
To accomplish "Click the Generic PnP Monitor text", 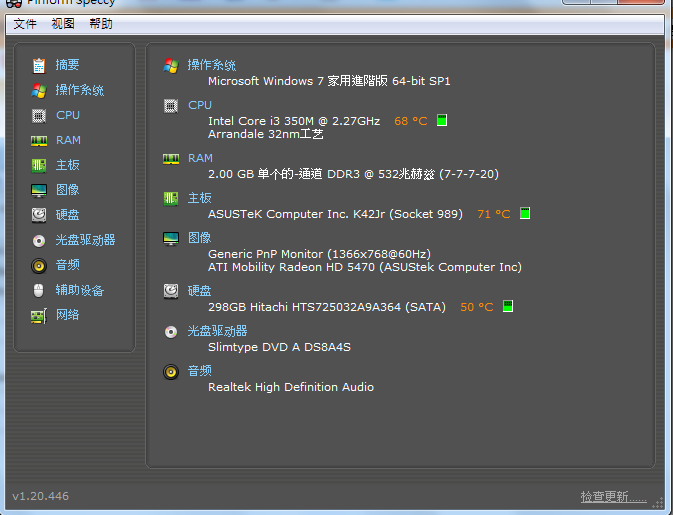I will (x=319, y=254).
